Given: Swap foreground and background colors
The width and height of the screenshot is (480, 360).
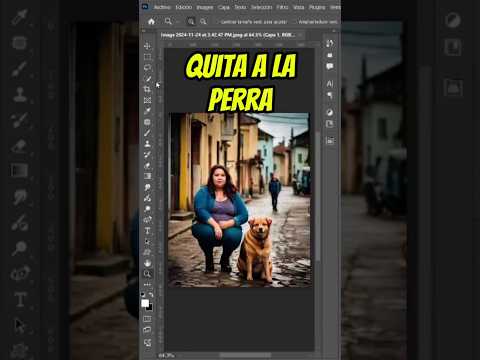Looking at the screenshot, I should [151, 295].
